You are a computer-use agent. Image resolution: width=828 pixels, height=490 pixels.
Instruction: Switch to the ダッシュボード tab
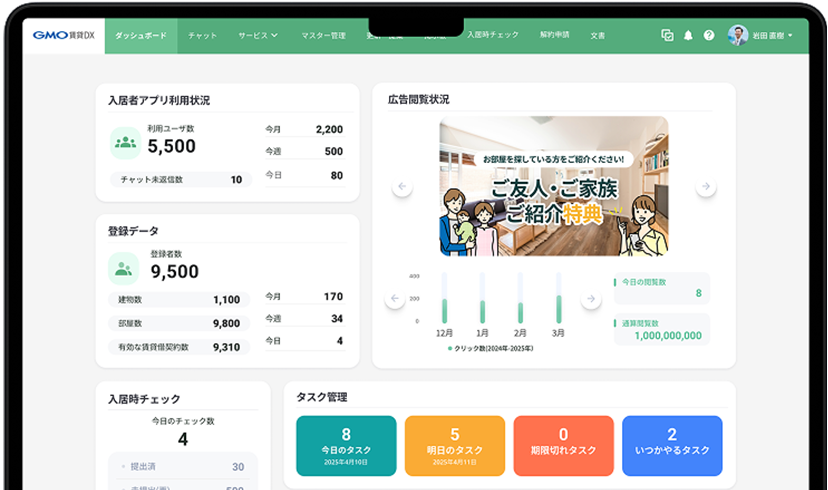coord(141,35)
